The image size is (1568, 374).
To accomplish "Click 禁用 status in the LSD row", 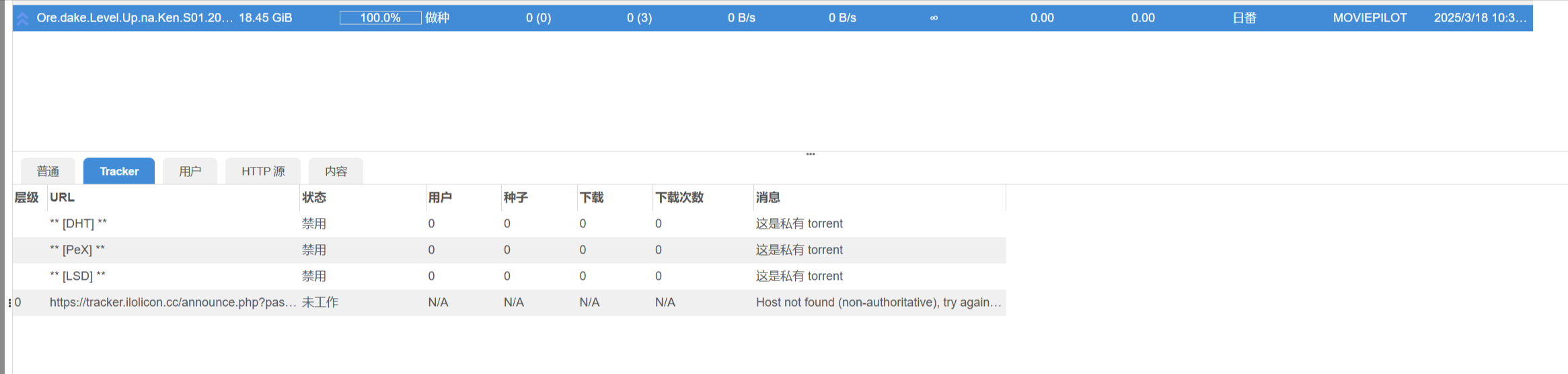I will 314,276.
